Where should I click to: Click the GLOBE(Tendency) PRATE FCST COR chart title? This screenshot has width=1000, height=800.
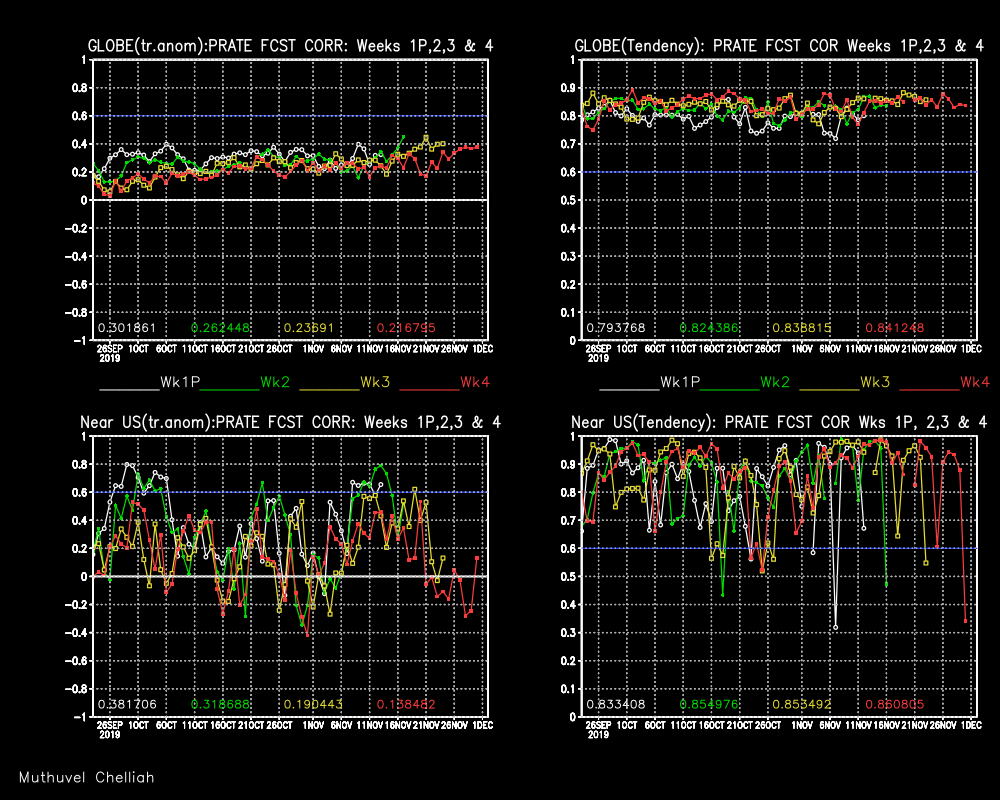pyautogui.click(x=779, y=46)
